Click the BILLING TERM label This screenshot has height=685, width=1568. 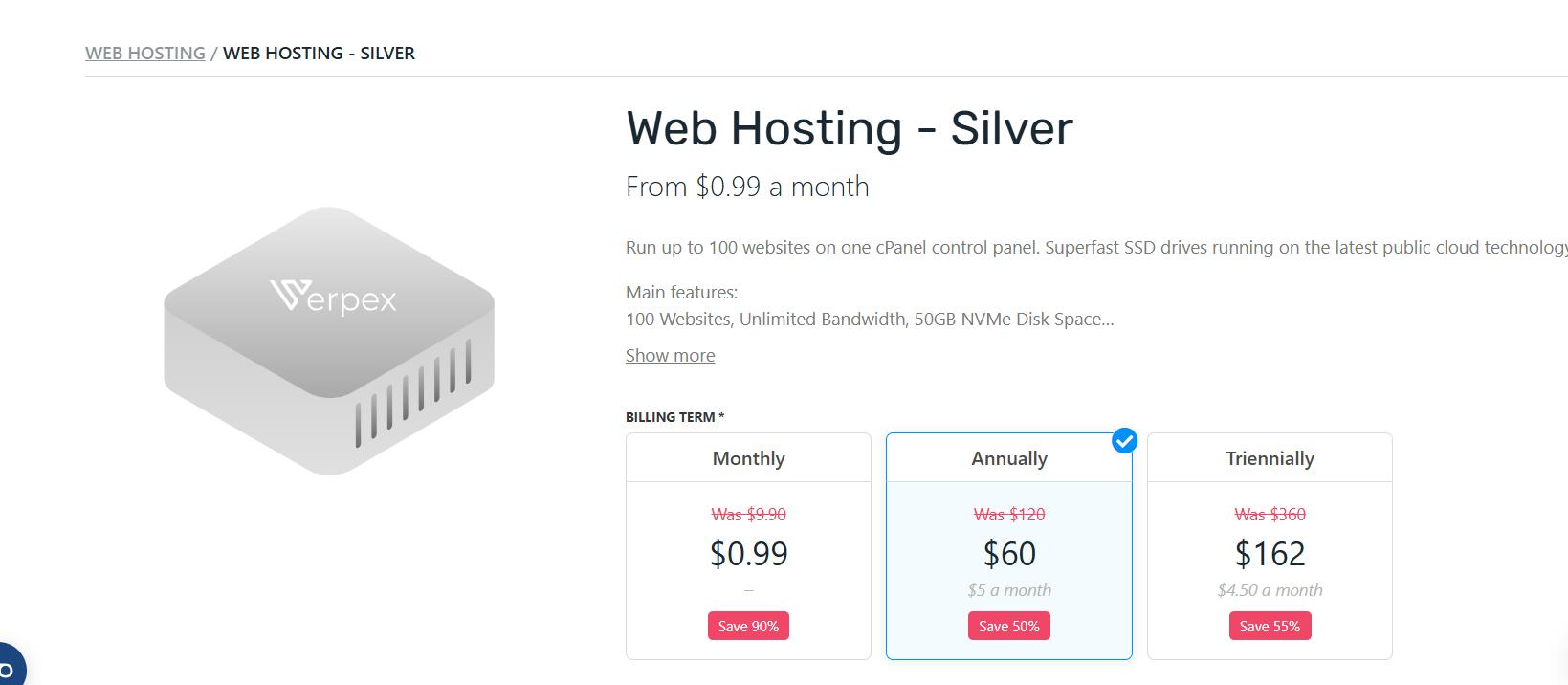674,417
